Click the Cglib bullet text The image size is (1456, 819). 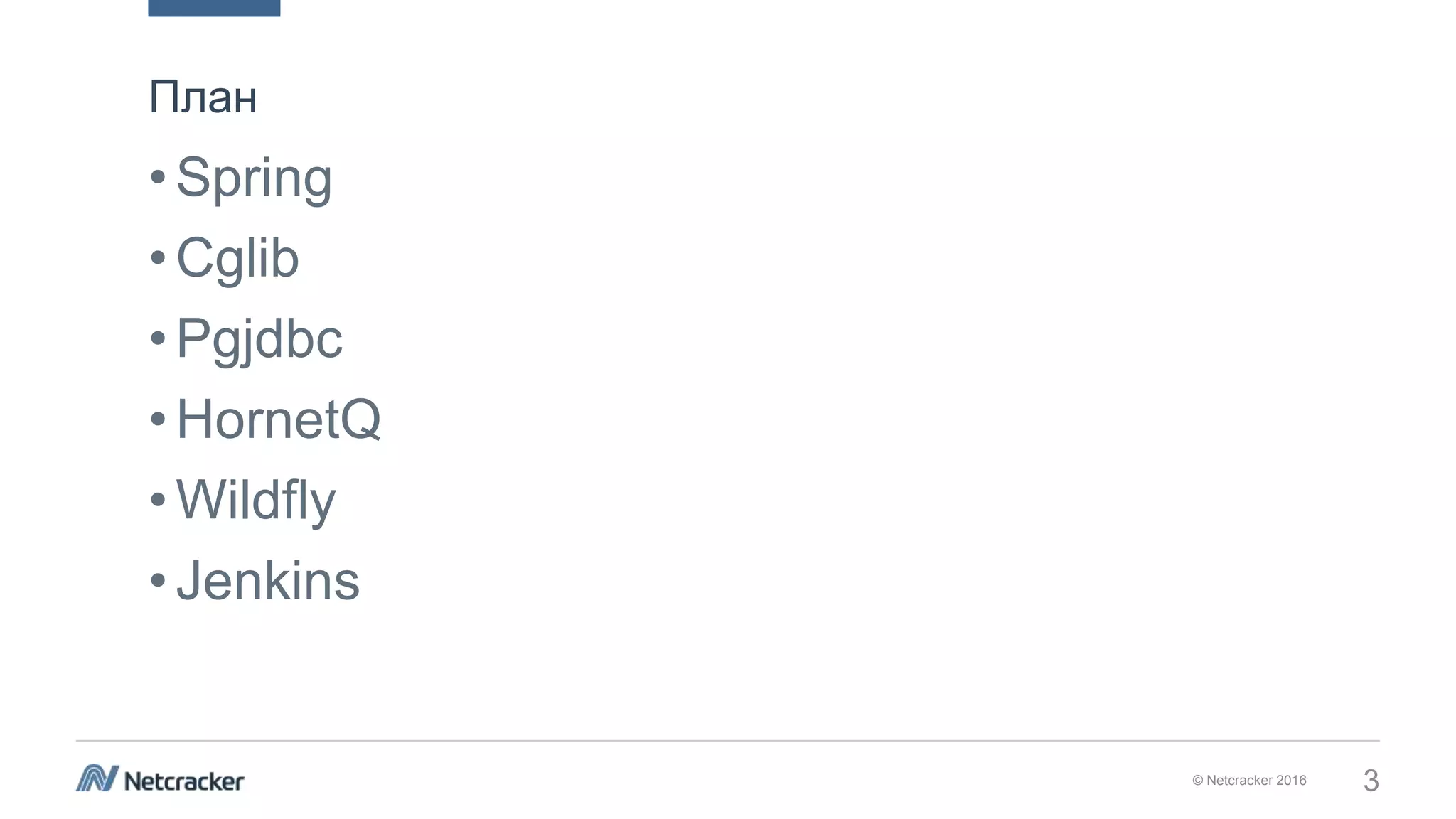237,258
